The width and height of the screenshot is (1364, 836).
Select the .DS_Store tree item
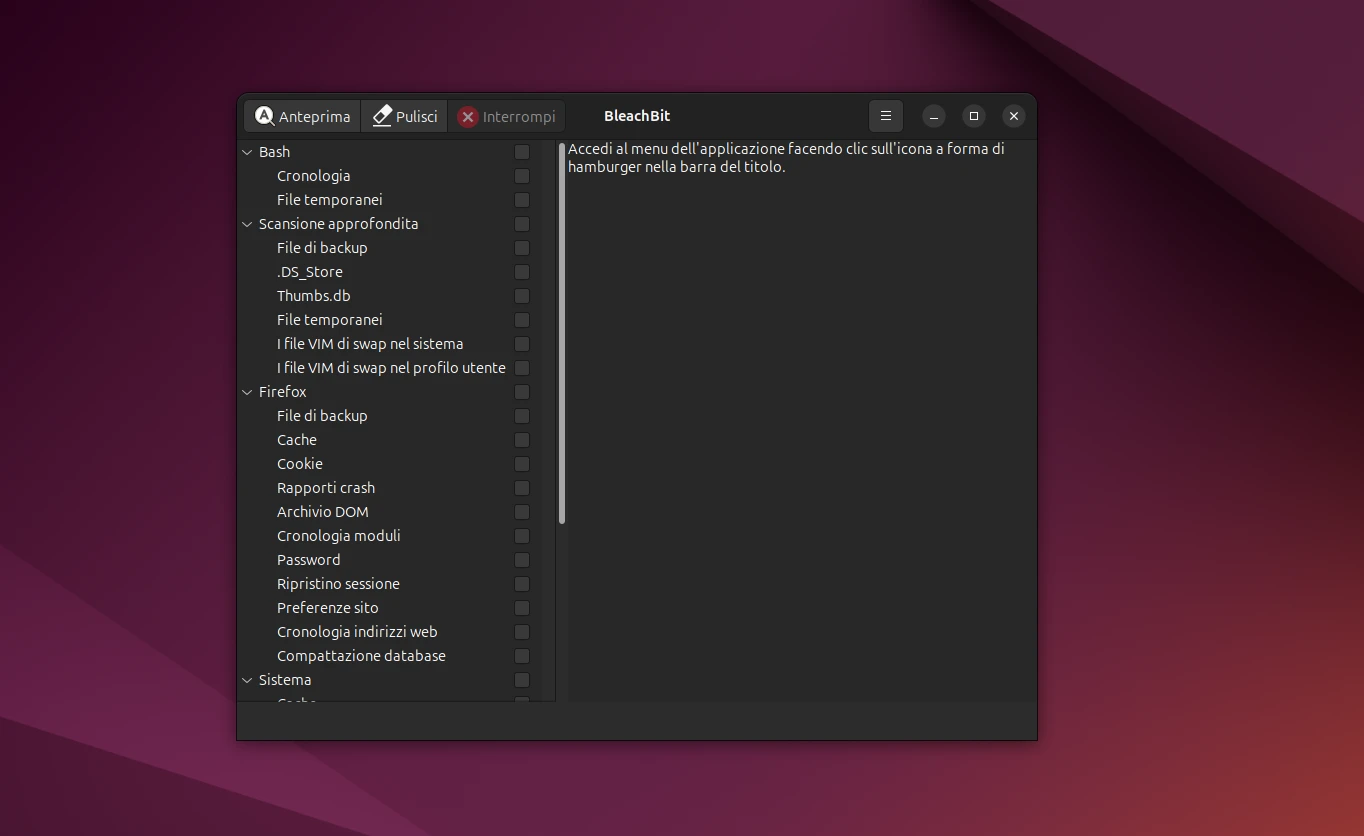click(310, 272)
